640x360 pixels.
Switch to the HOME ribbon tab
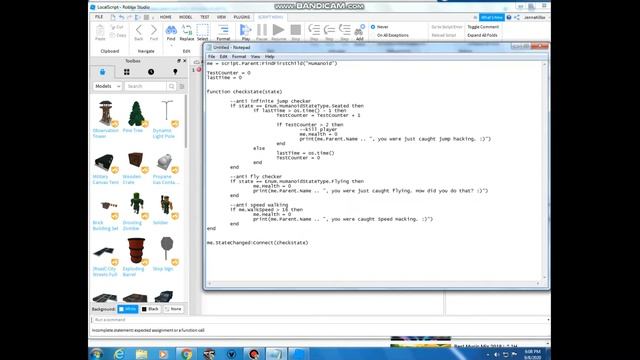click(x=165, y=17)
